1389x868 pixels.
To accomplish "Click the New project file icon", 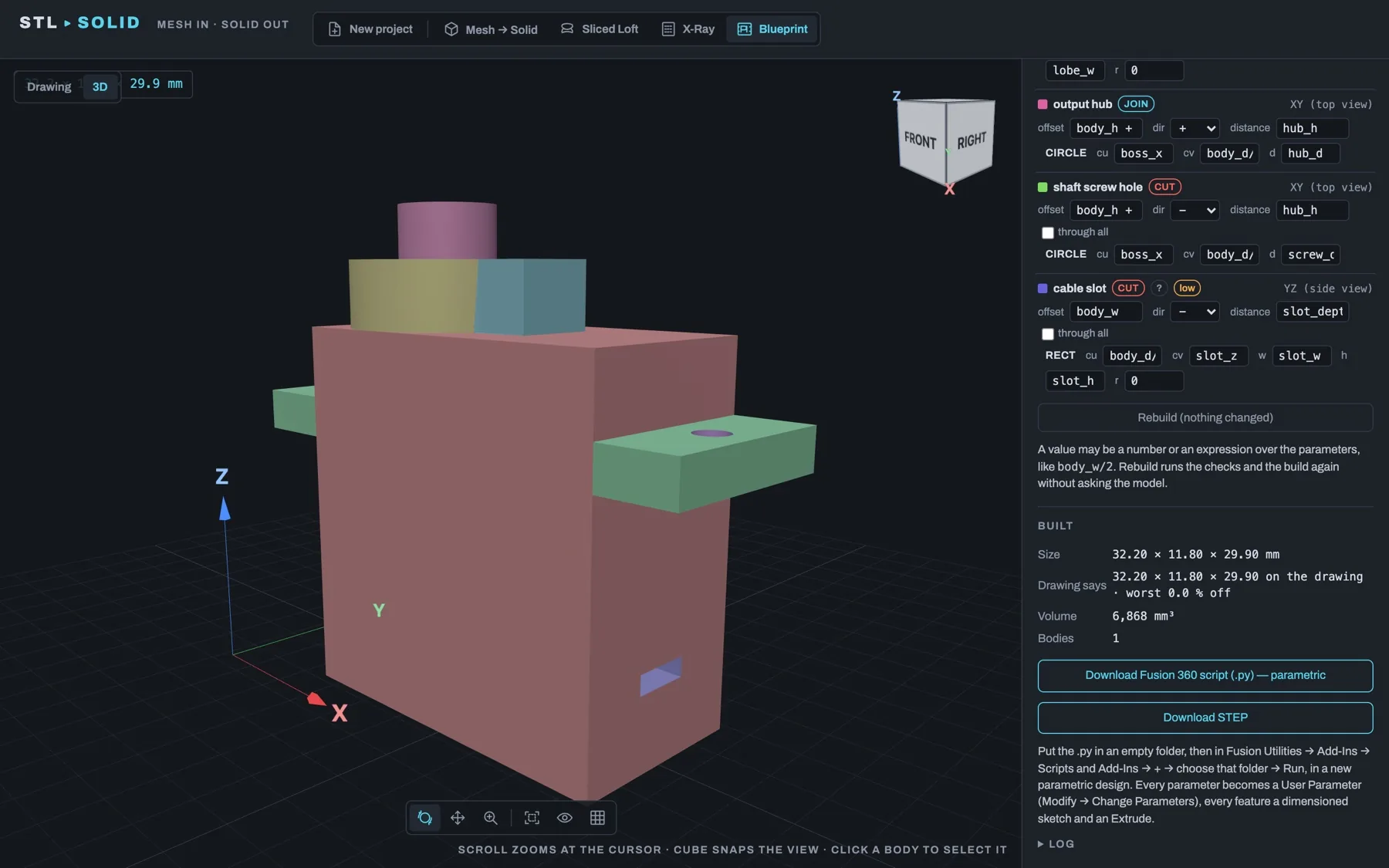I will coord(334,29).
